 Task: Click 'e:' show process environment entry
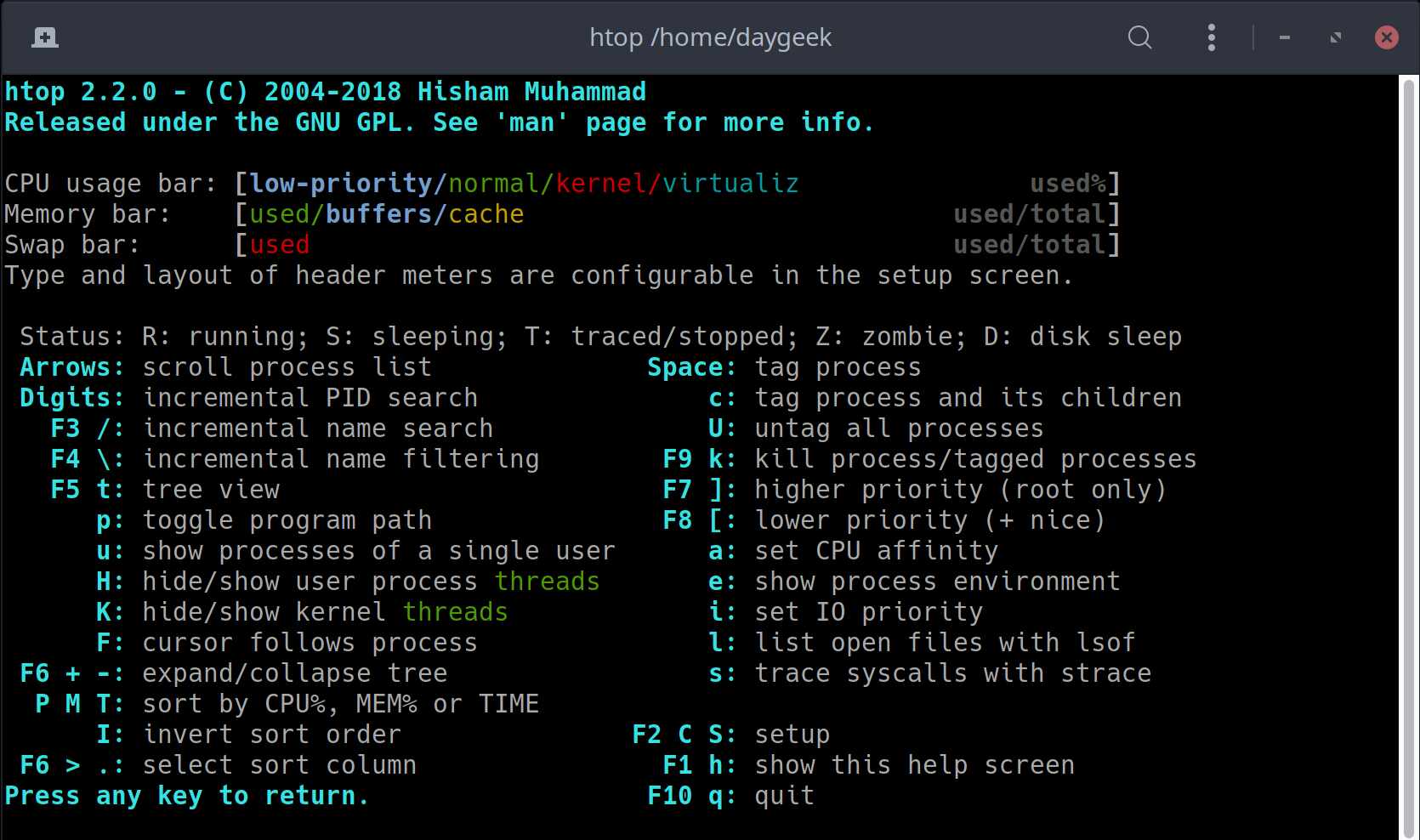tap(914, 582)
